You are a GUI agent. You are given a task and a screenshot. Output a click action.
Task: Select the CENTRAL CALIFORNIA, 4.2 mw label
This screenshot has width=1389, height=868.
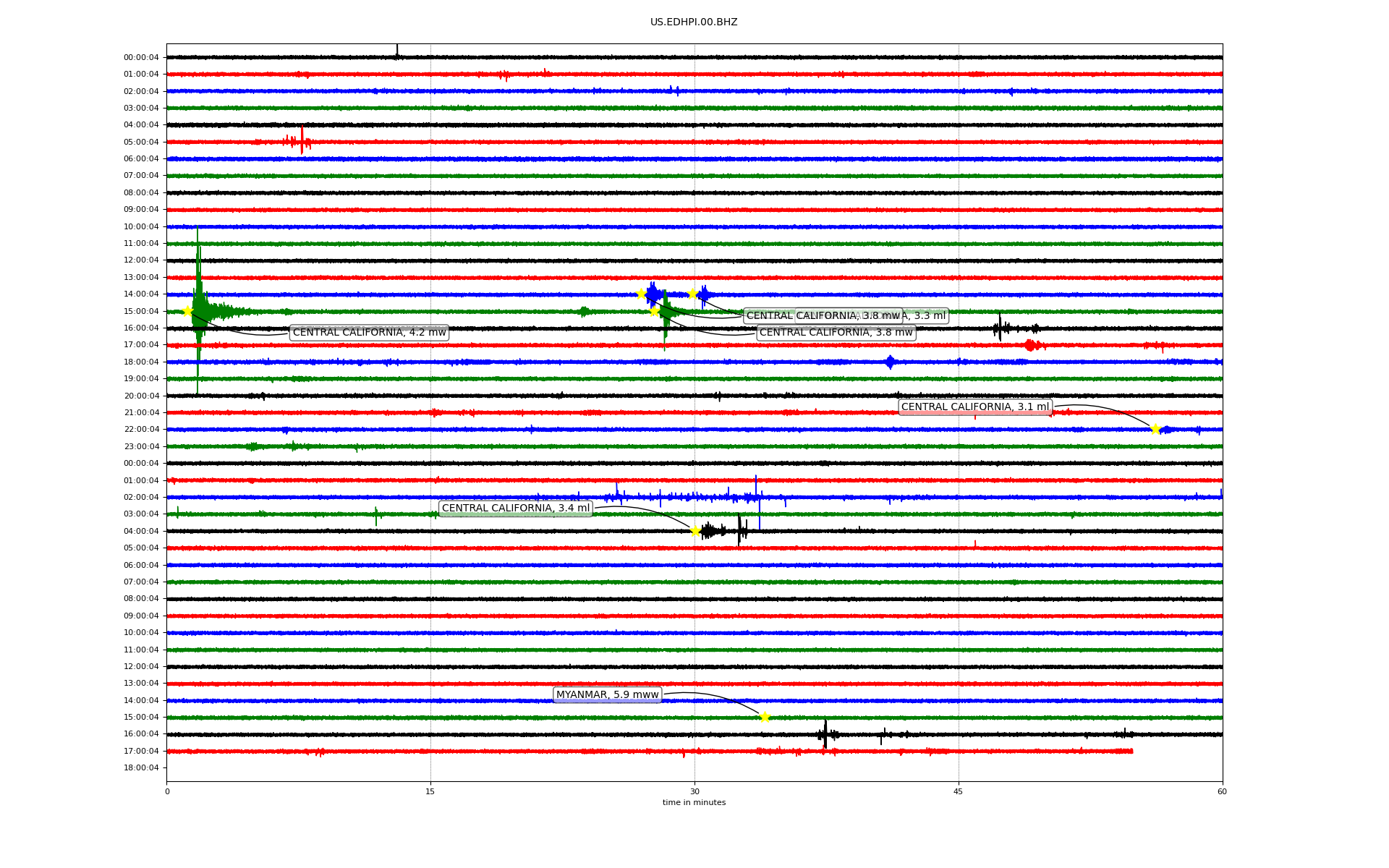point(369,332)
